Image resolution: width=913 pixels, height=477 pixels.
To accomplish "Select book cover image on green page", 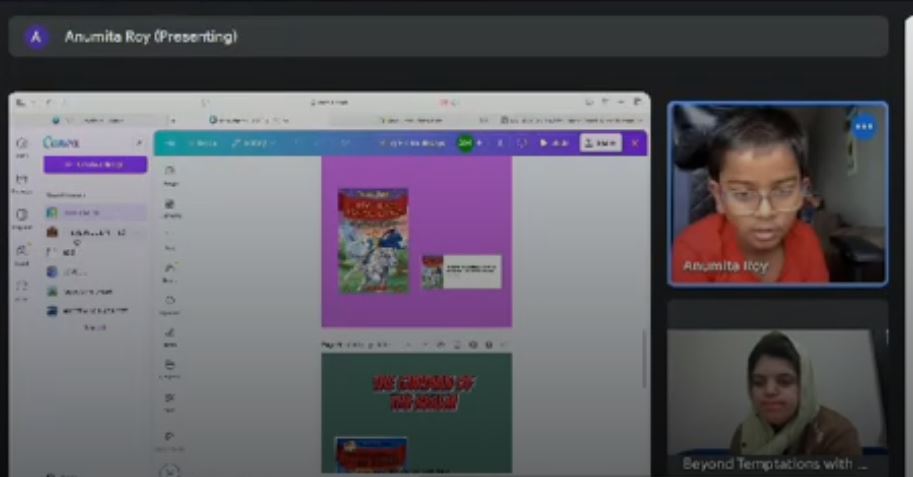I will pyautogui.click(x=371, y=455).
